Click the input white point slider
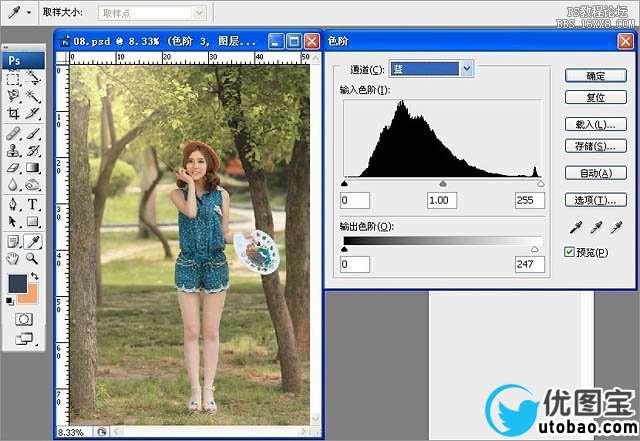Image resolution: width=640 pixels, height=441 pixels. point(540,184)
